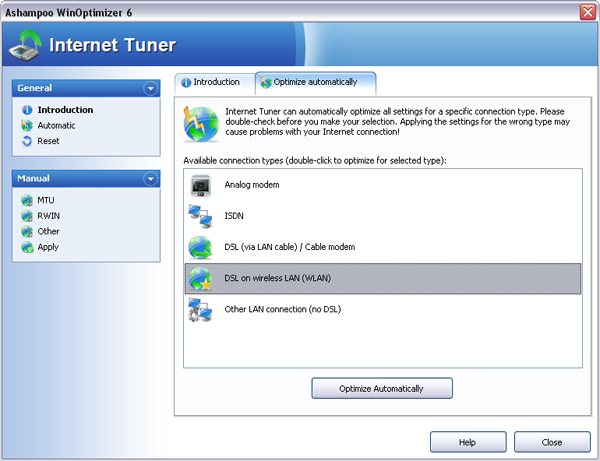Screen dimensions: 600x461
Task: Select Apply in the Manual panel
Action: pos(48,247)
